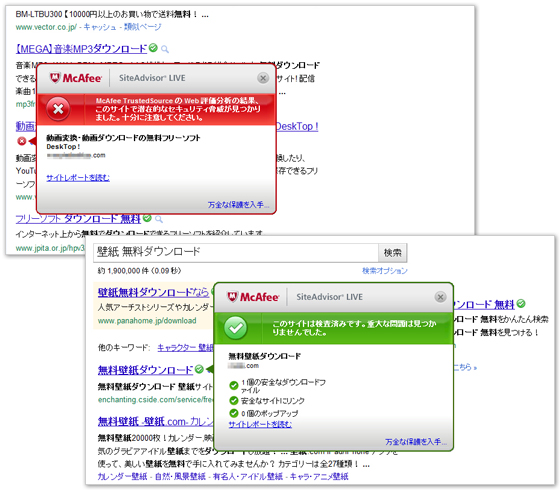Open サイトレポートを読む in red warning popup
The width and height of the screenshot is (560, 490).
[x=78, y=178]
